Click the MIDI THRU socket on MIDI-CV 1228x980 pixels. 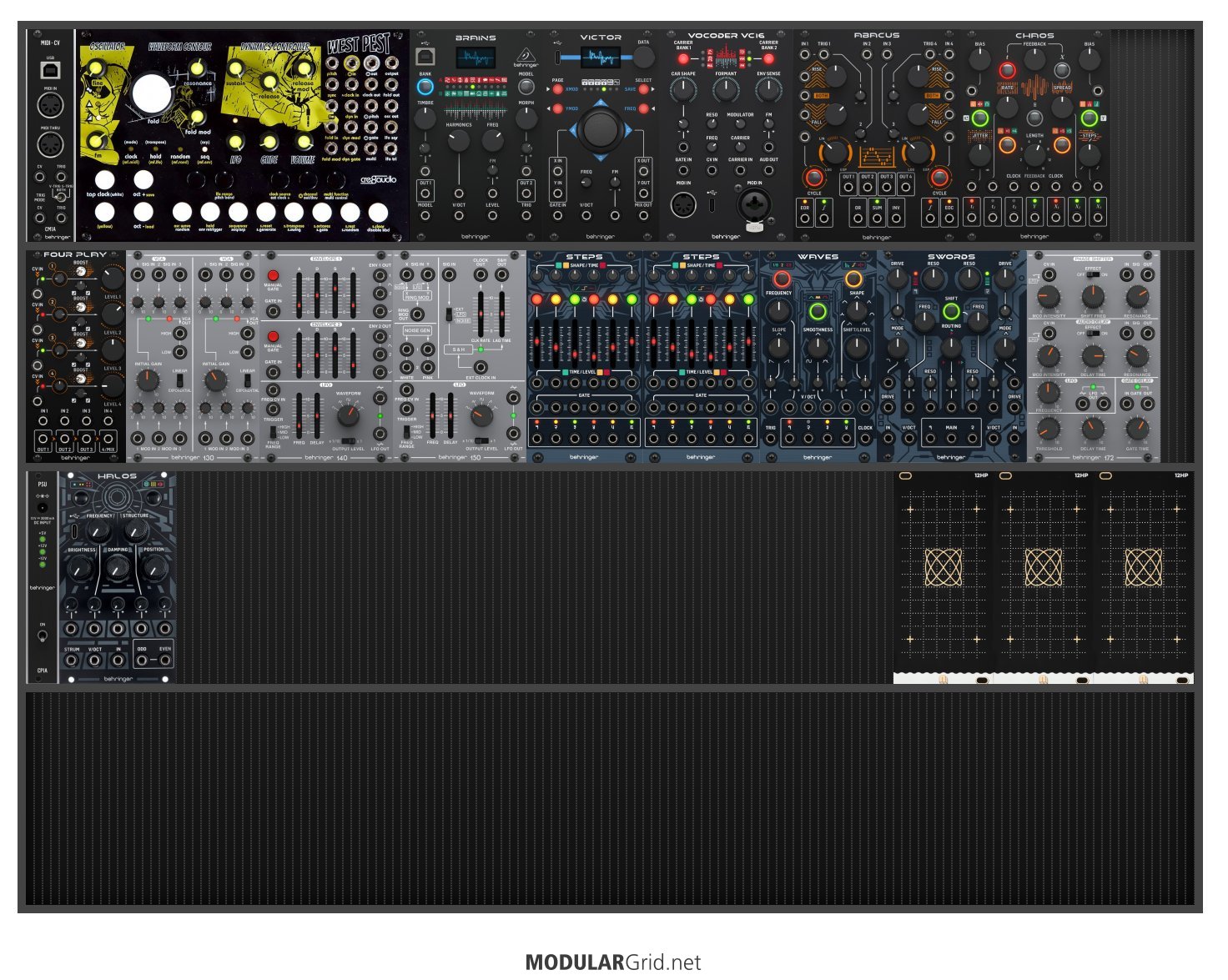pos(50,144)
